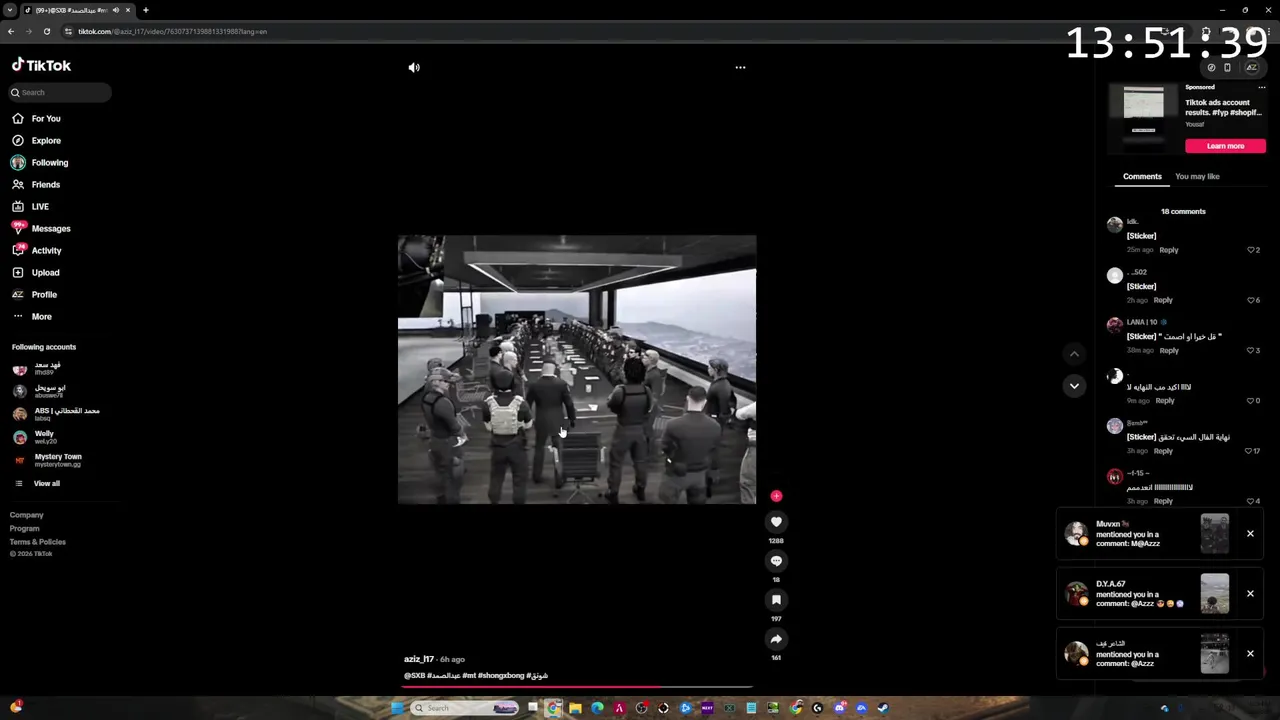Open the Following feed
This screenshot has width=1280, height=720.
pyautogui.click(x=40, y=162)
